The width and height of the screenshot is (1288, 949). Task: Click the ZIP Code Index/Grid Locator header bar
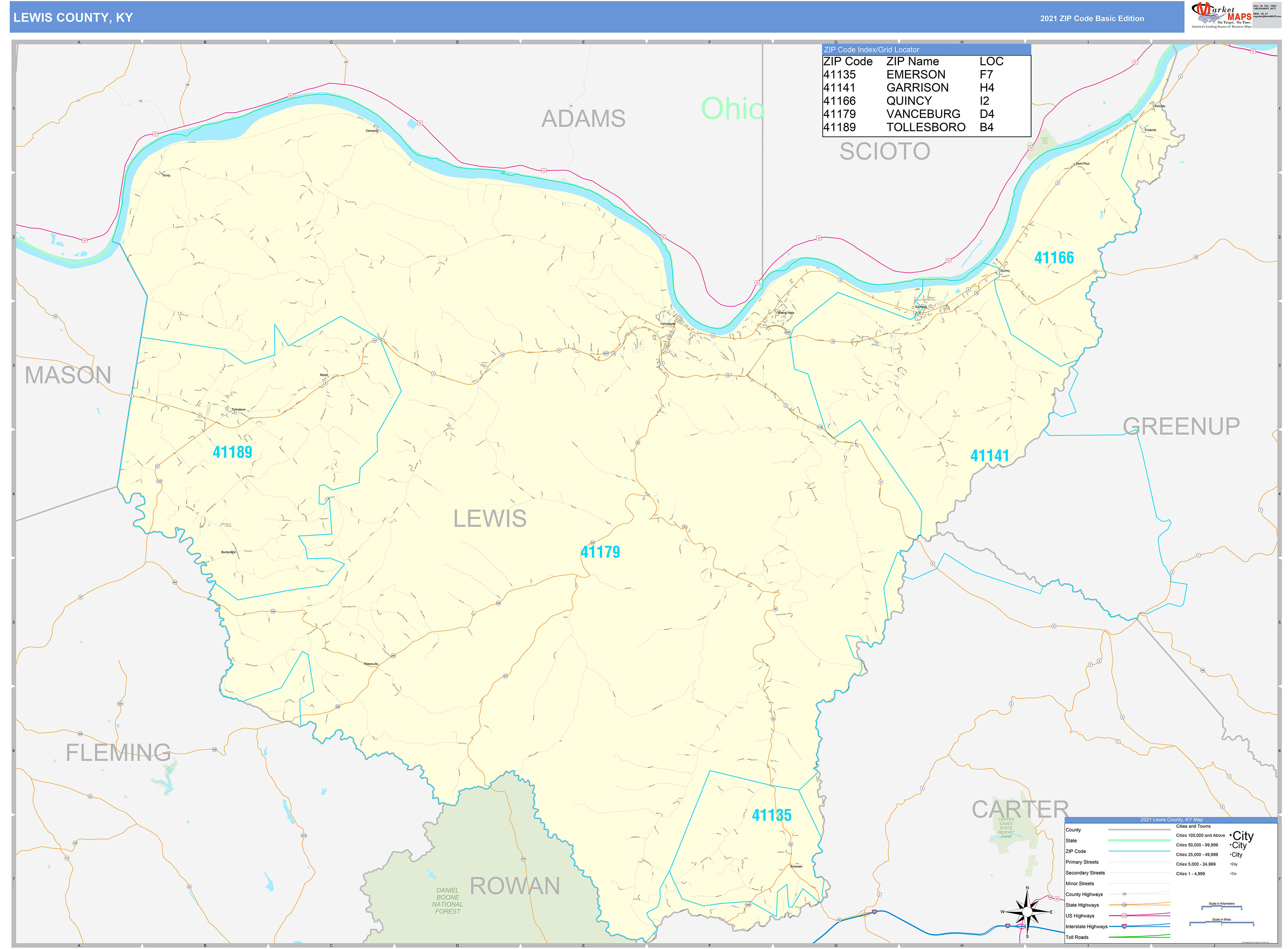[x=871, y=50]
